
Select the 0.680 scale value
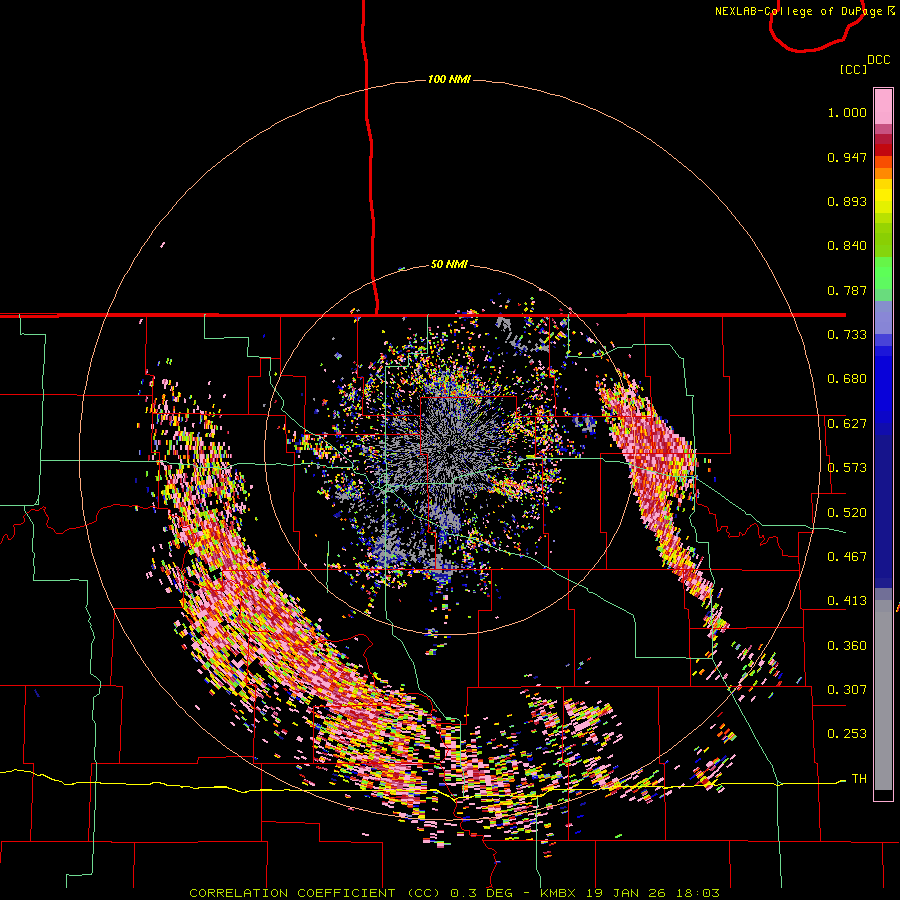(x=847, y=379)
